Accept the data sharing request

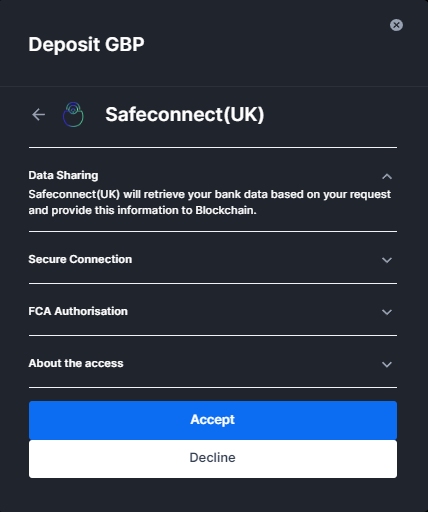pyautogui.click(x=213, y=420)
